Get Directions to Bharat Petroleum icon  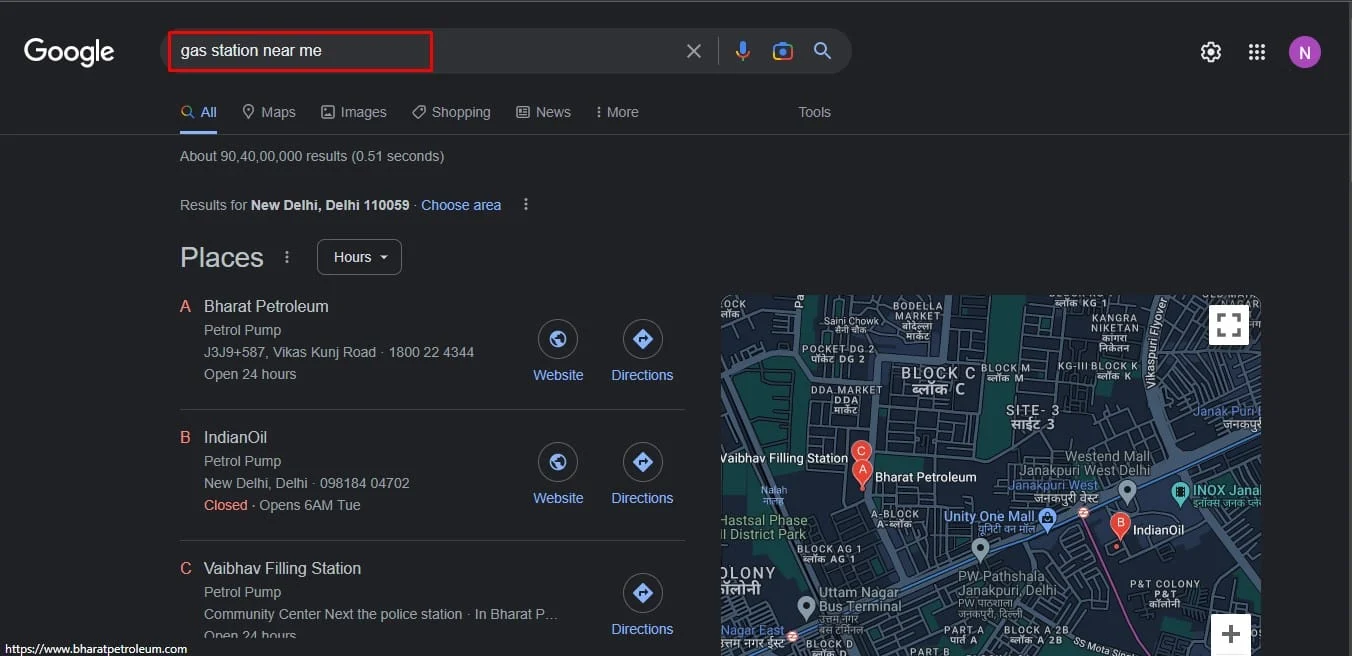click(x=643, y=340)
